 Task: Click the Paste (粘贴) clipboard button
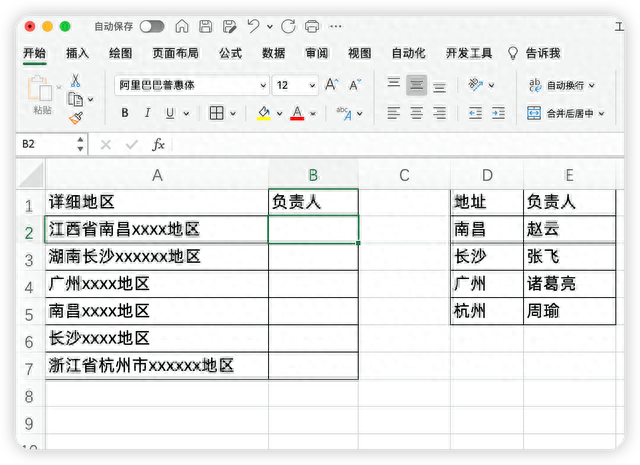40,94
